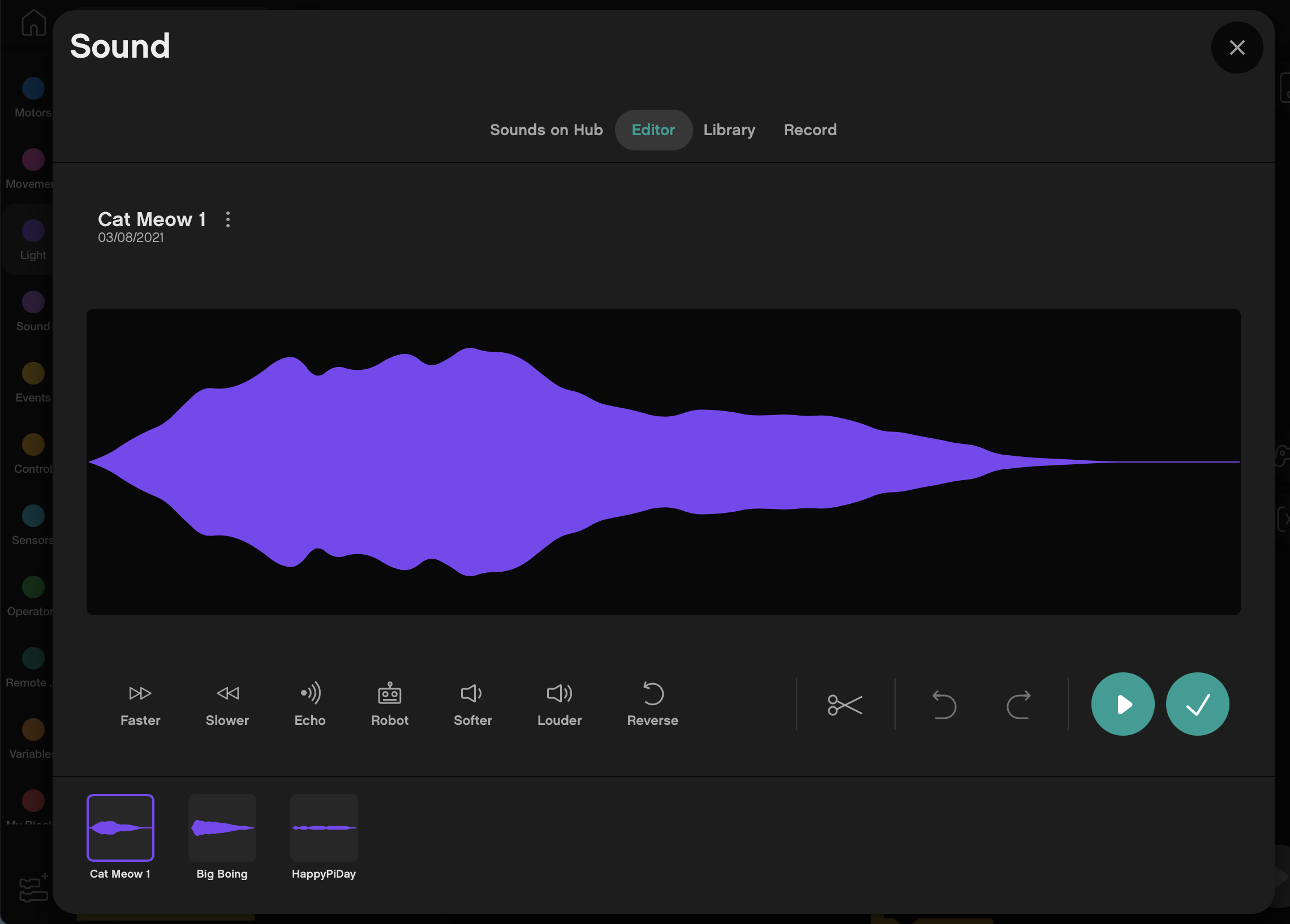The height and width of the screenshot is (924, 1290).
Task: Go to the Record tab
Action: coord(810,129)
